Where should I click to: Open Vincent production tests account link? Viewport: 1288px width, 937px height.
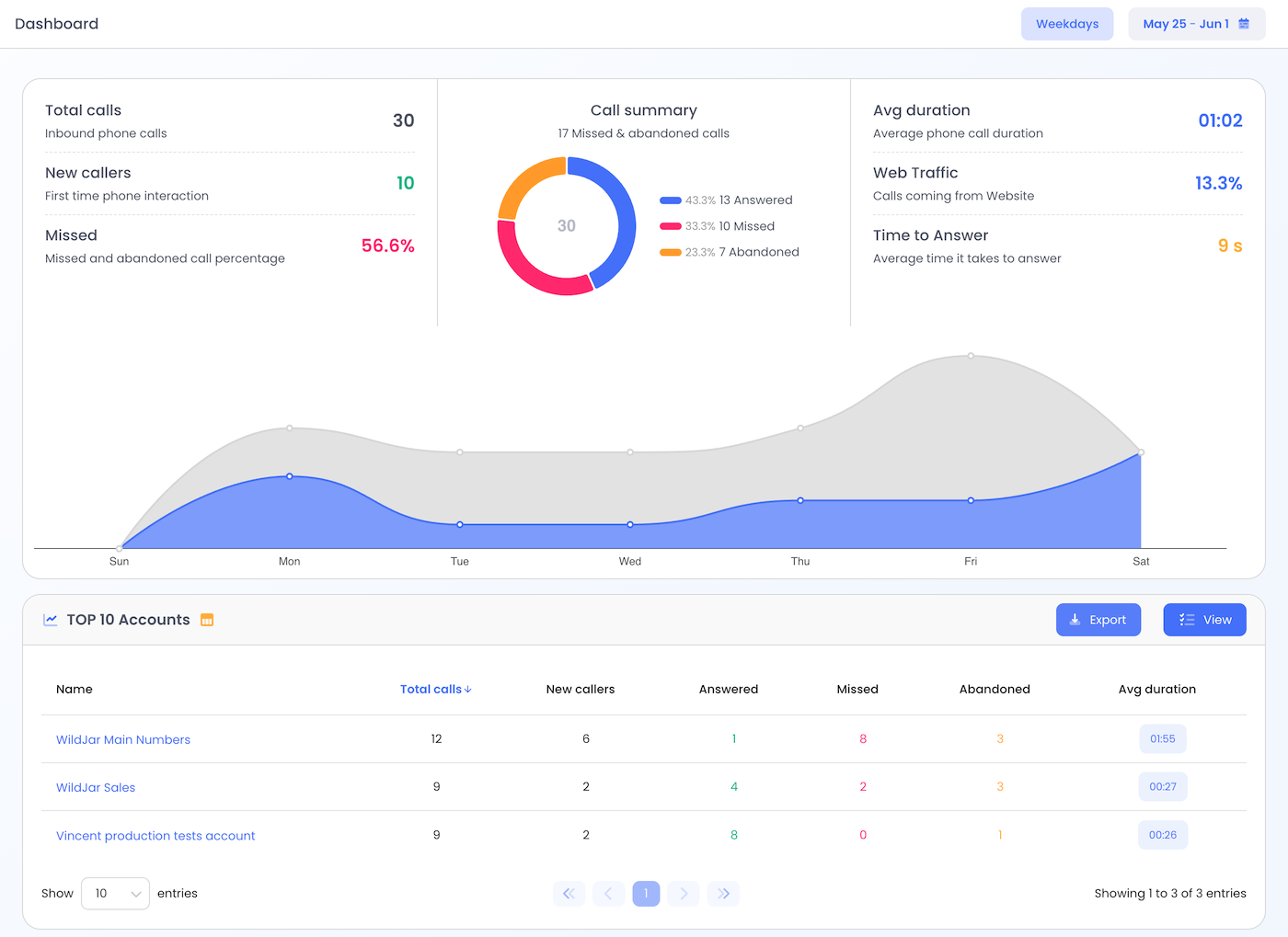(x=155, y=836)
